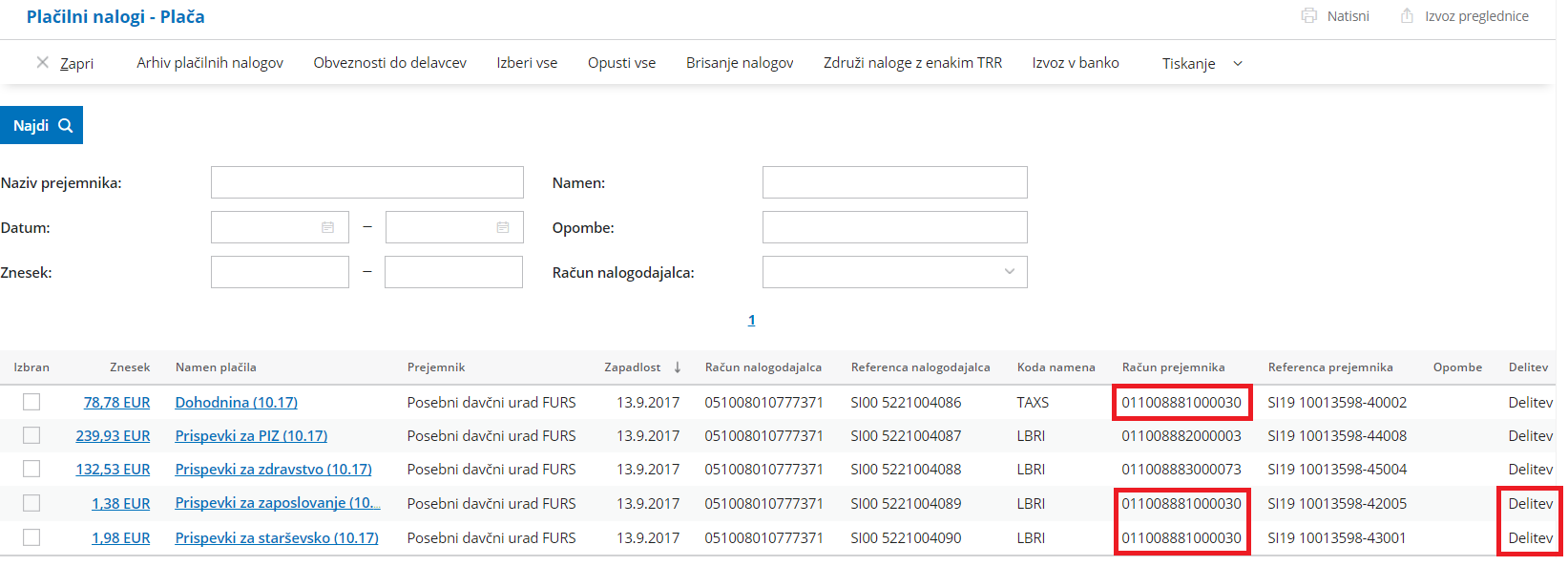Open Obveznosti do delavcev
1568x566 pixels.
390,62
